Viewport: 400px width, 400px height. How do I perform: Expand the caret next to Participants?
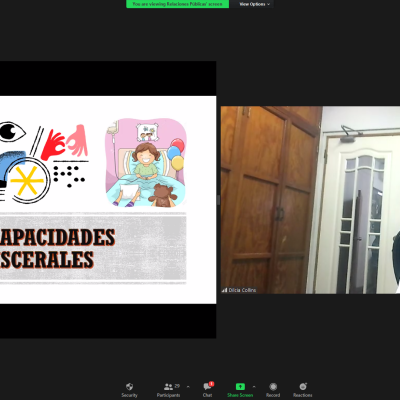tap(188, 387)
